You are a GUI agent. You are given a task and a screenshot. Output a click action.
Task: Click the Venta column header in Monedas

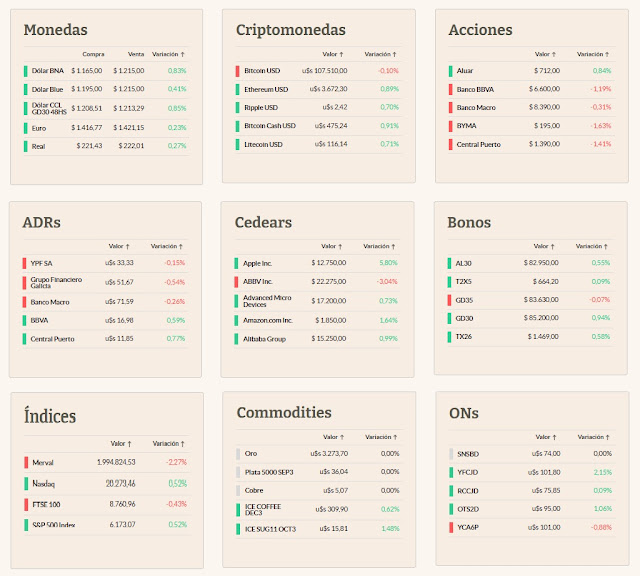pyautogui.click(x=136, y=54)
